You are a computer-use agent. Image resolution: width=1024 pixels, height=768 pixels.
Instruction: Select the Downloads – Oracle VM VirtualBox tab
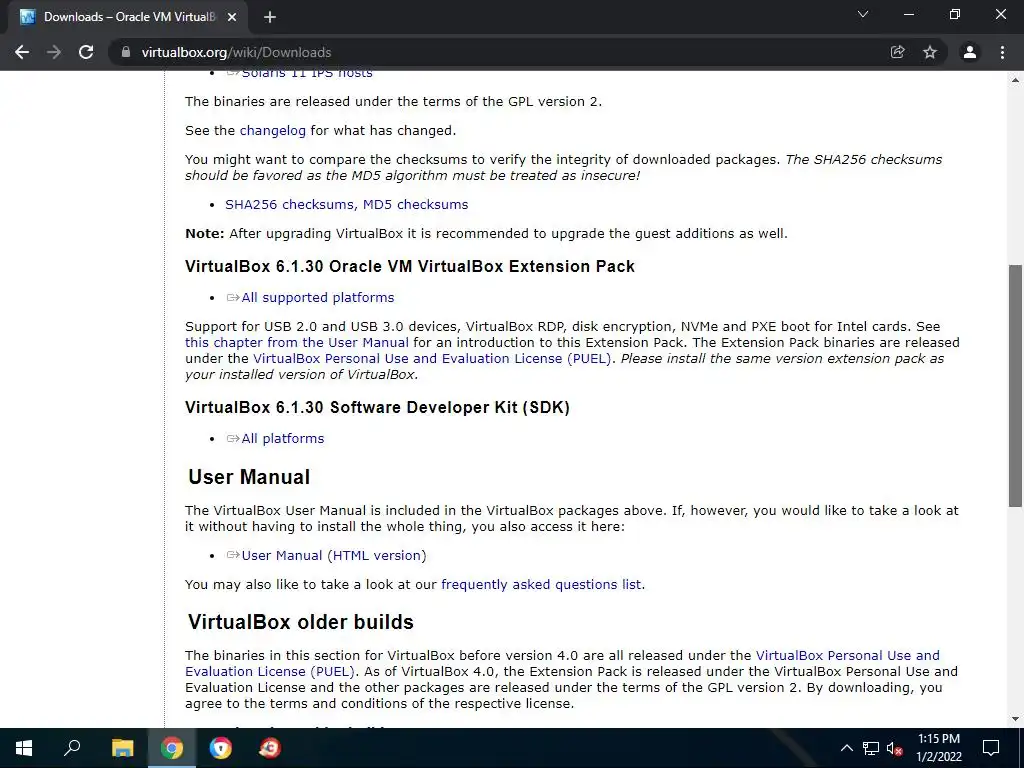coord(128,17)
